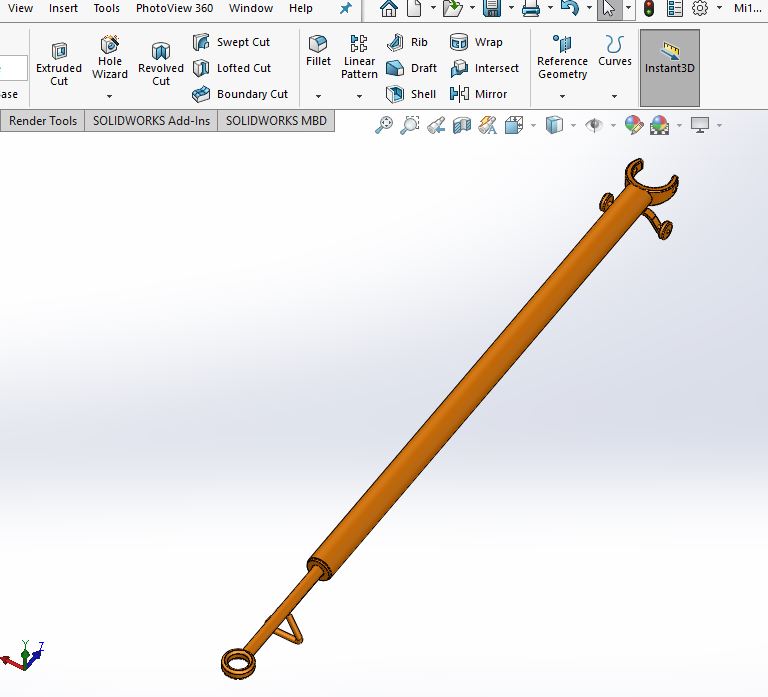Use the Mirror feature
Screen dimensions: 768x697
tap(479, 94)
